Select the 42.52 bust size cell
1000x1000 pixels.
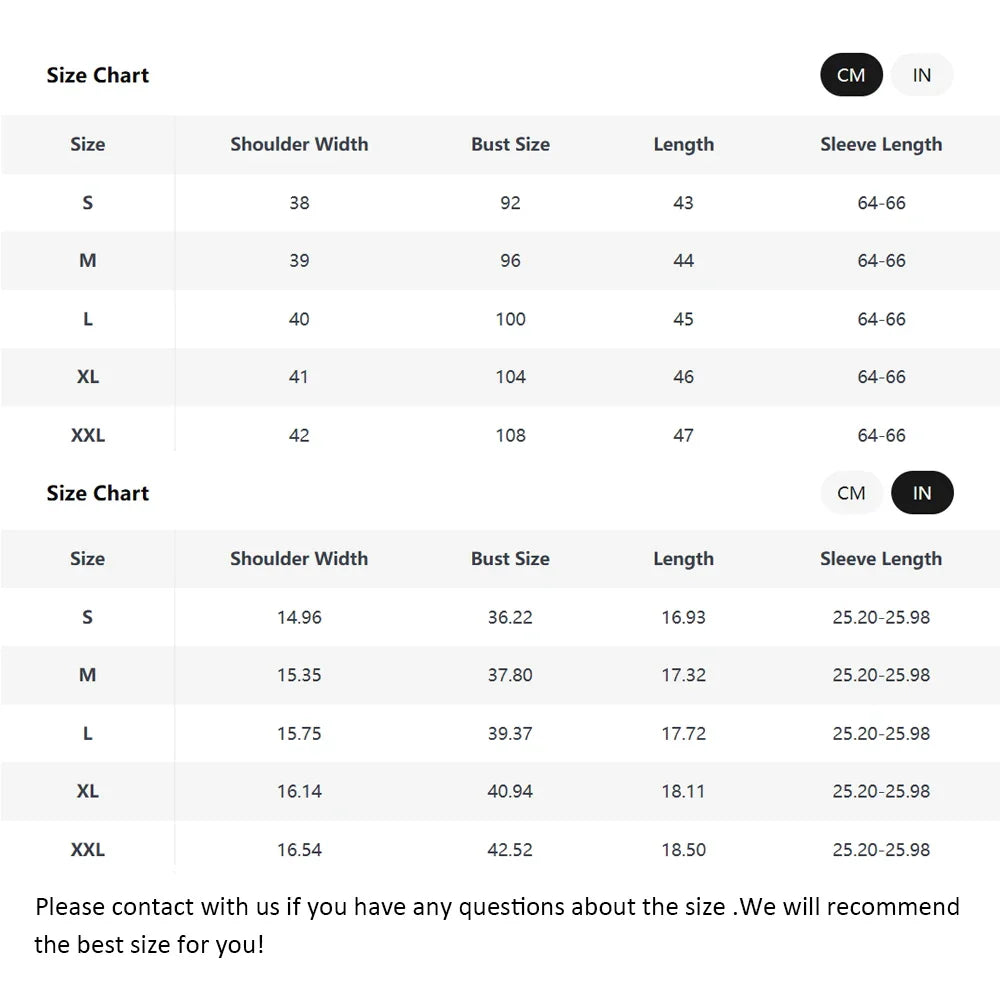510,849
